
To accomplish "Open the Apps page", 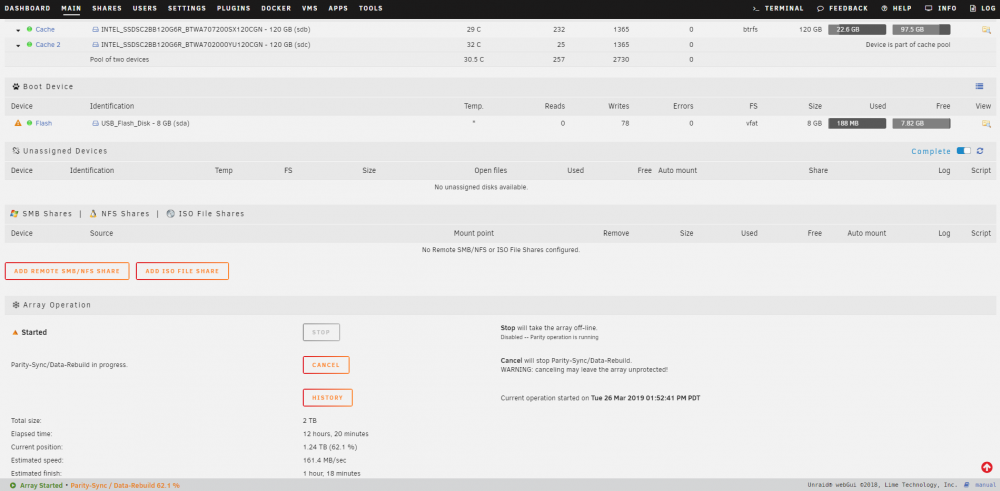I will click(338, 8).
